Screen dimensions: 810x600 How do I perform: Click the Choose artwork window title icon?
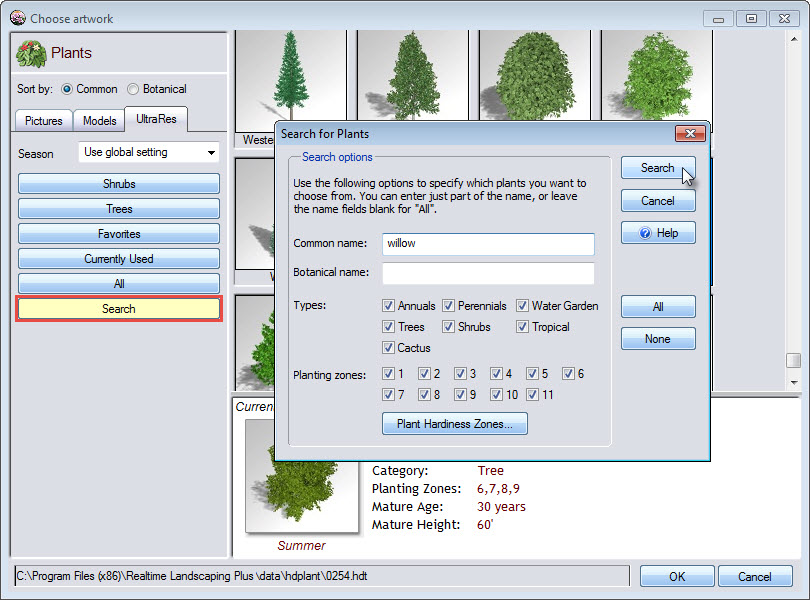point(18,18)
